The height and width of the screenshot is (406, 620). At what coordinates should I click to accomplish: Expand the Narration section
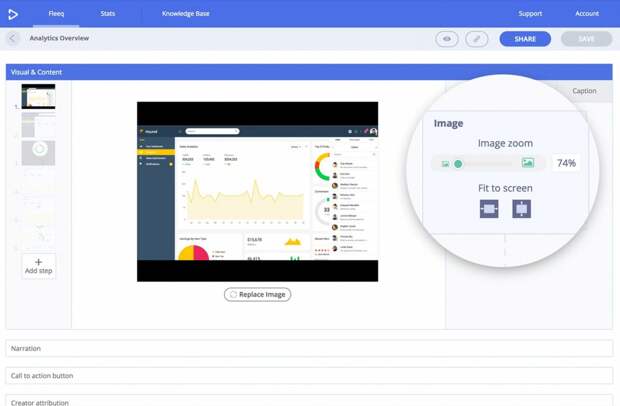coord(309,349)
